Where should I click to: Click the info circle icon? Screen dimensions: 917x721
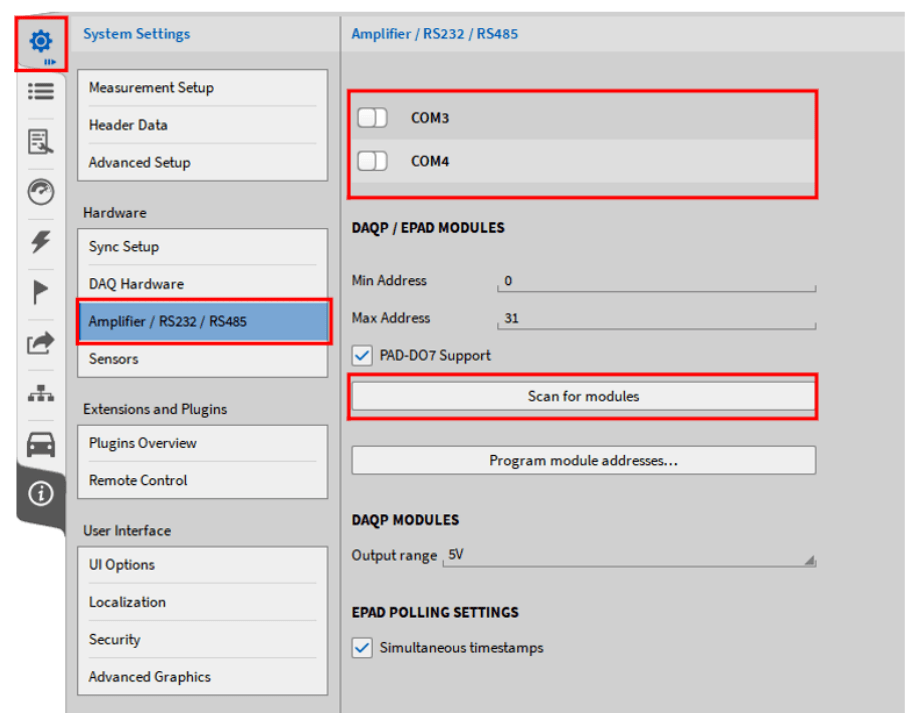tap(41, 494)
